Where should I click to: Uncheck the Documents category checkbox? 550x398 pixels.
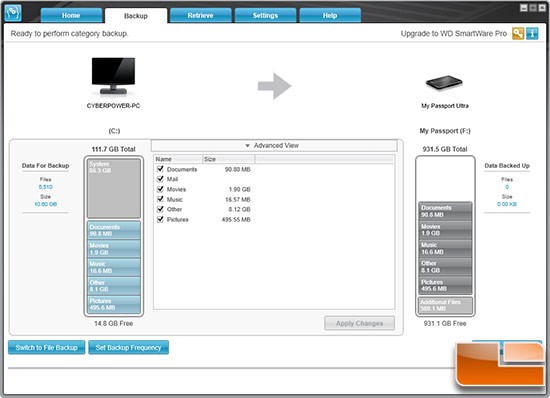tap(160, 169)
